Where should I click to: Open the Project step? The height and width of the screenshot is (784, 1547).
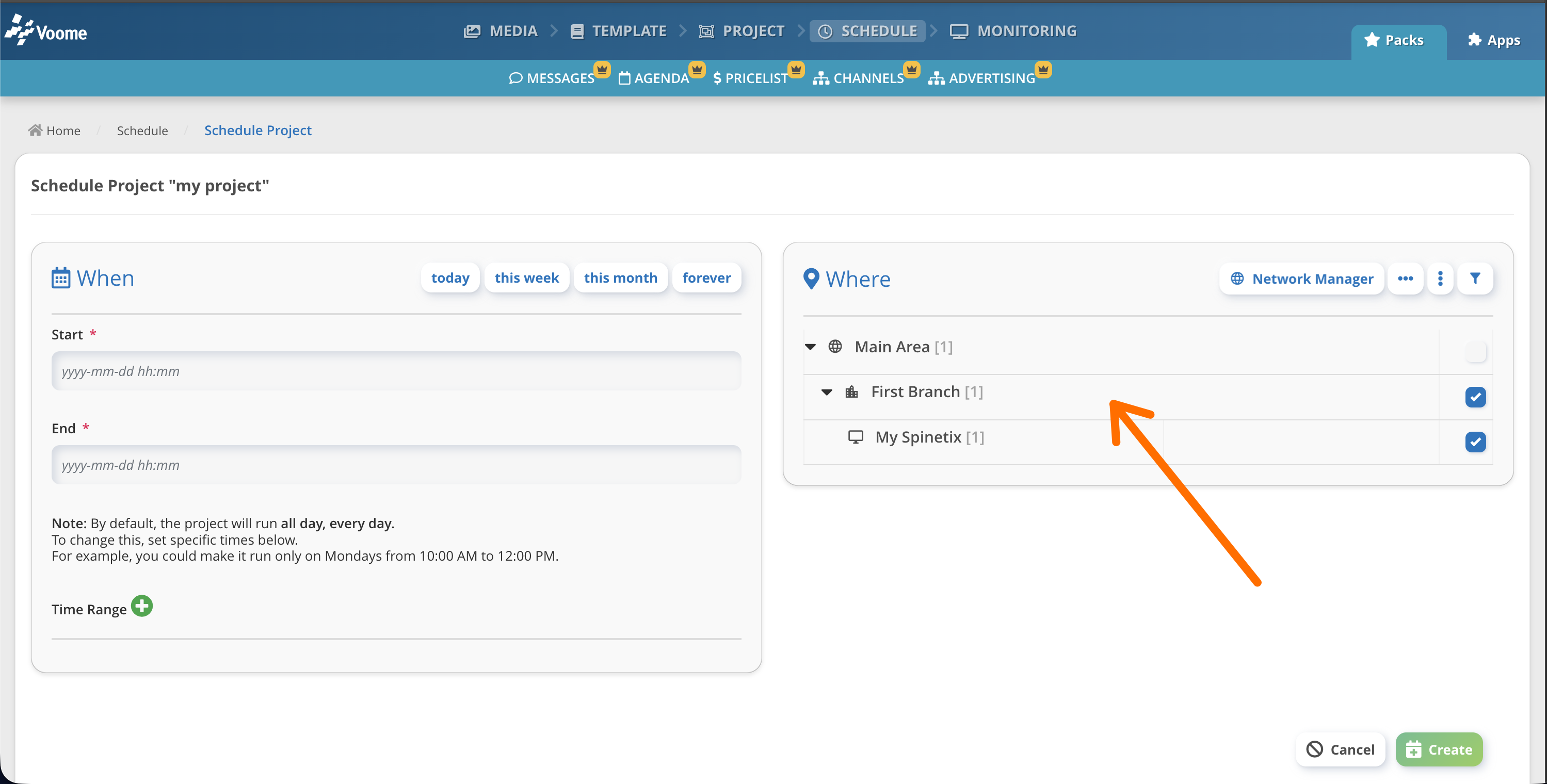click(x=742, y=31)
